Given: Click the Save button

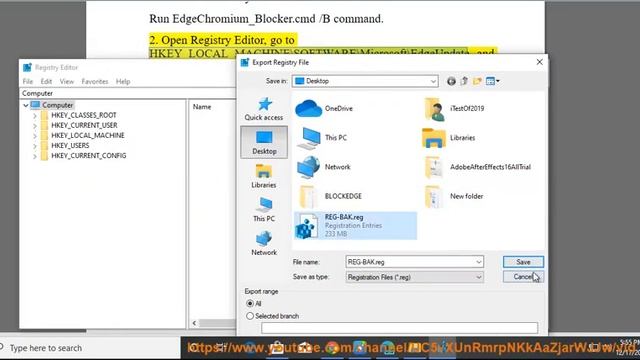Looking at the screenshot, I should 523,262.
